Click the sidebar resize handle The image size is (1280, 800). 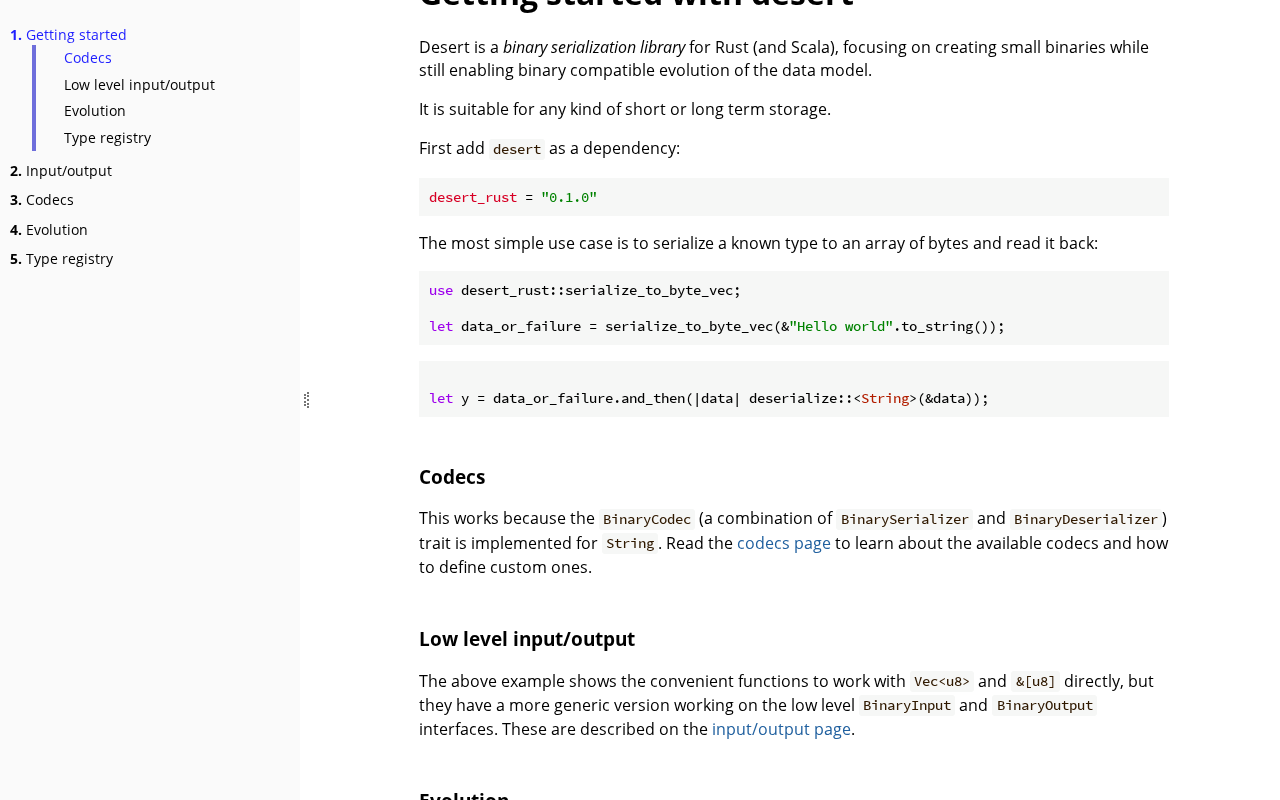pyautogui.click(x=306, y=400)
